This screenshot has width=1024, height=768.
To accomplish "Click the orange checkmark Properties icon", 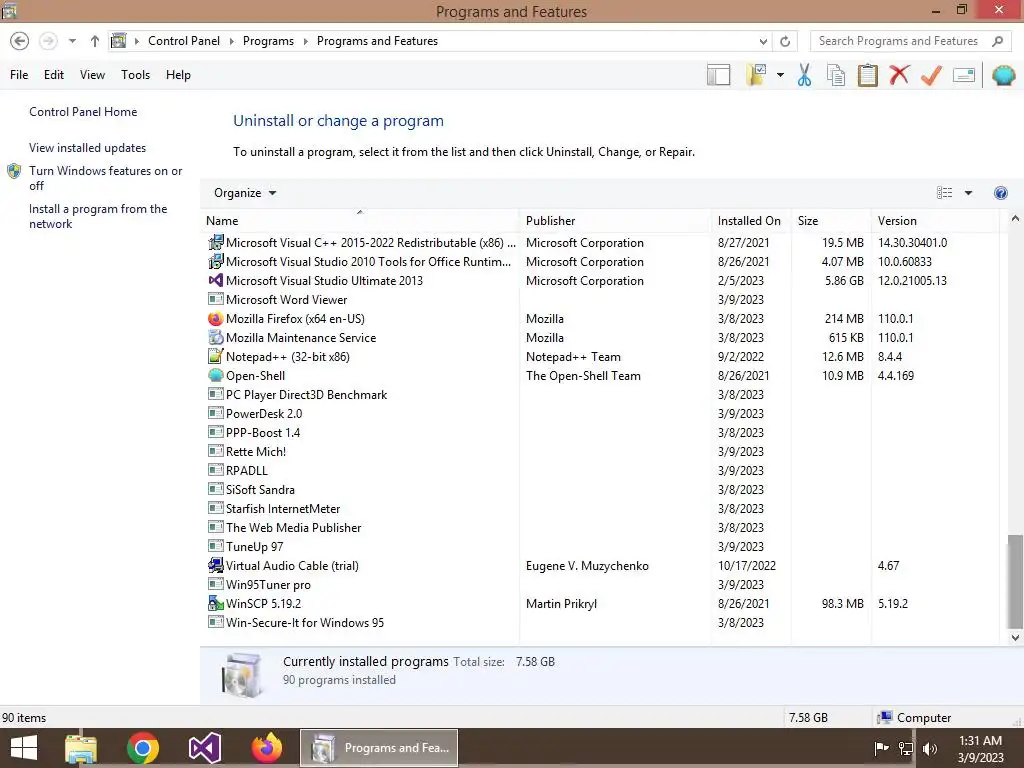I will click(931, 75).
